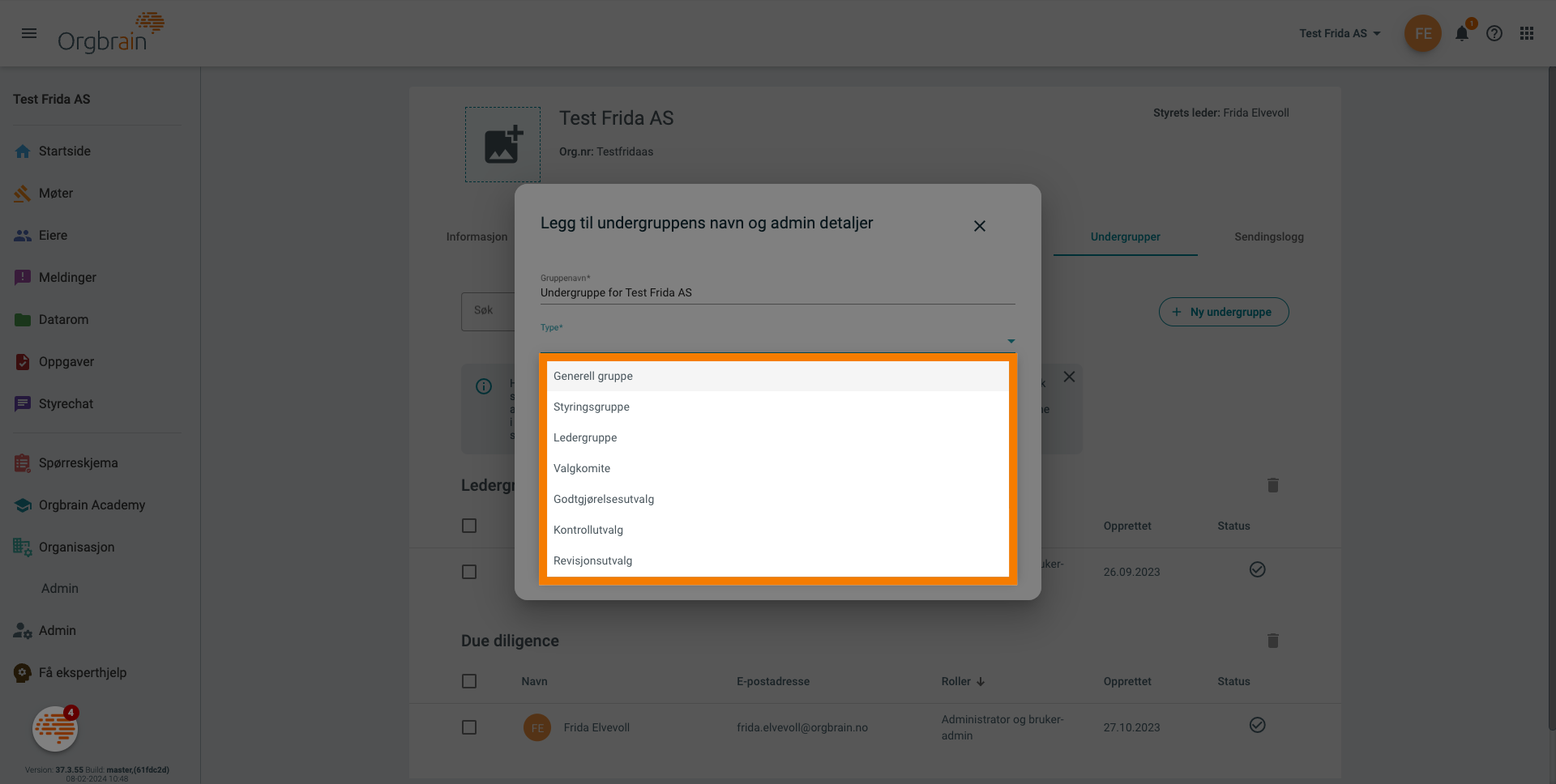Image resolution: width=1556 pixels, height=784 pixels.
Task: Click the add company logo image icon
Action: click(x=502, y=144)
